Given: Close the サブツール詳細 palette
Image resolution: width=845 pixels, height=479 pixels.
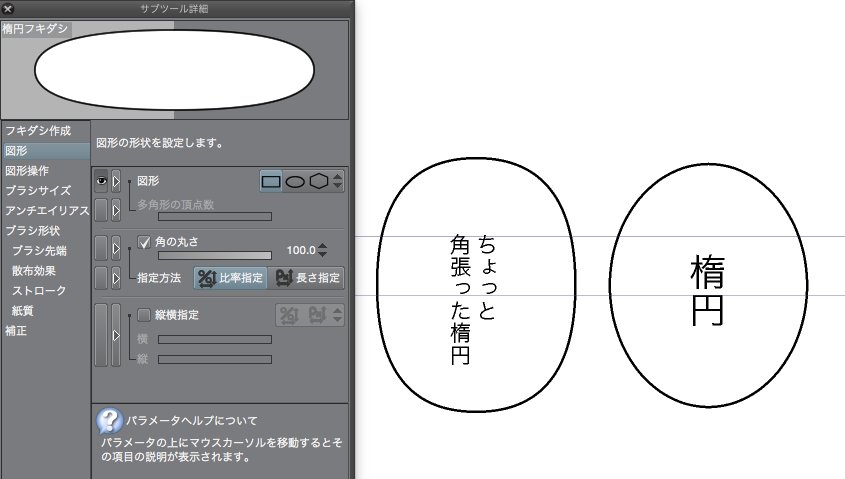Looking at the screenshot, I should click(8, 8).
